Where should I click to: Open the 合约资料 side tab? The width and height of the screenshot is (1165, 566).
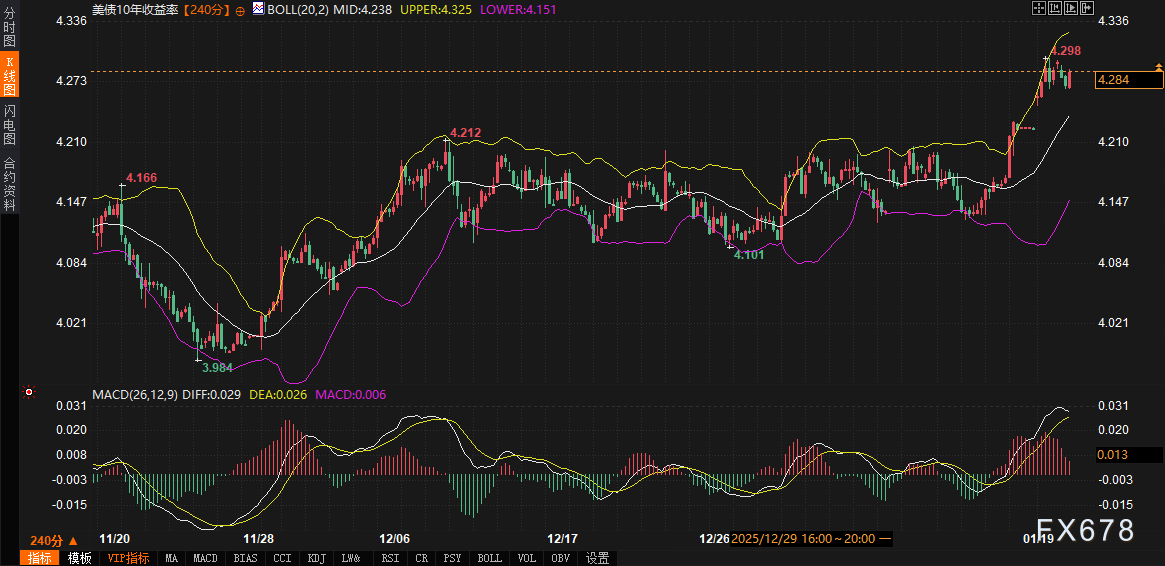point(9,183)
